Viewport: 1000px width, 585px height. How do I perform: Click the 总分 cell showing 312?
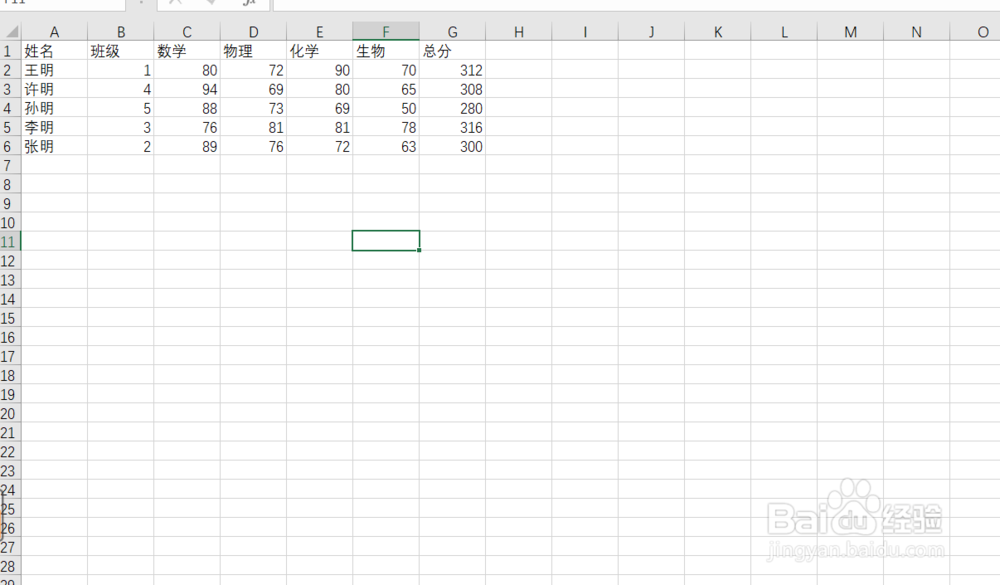click(452, 70)
